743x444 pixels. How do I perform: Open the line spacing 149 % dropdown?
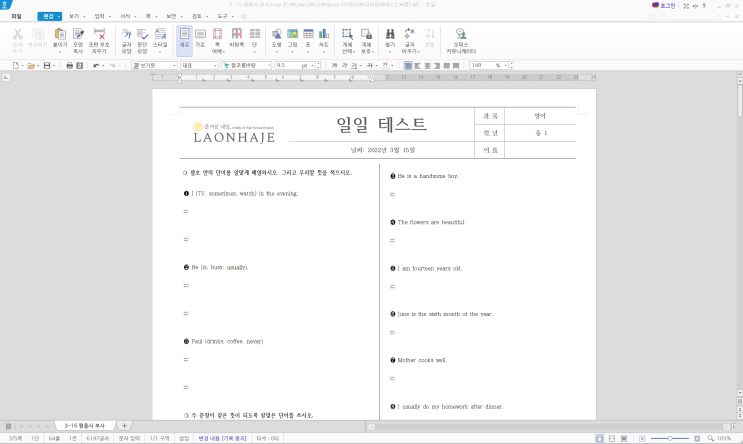(x=506, y=65)
